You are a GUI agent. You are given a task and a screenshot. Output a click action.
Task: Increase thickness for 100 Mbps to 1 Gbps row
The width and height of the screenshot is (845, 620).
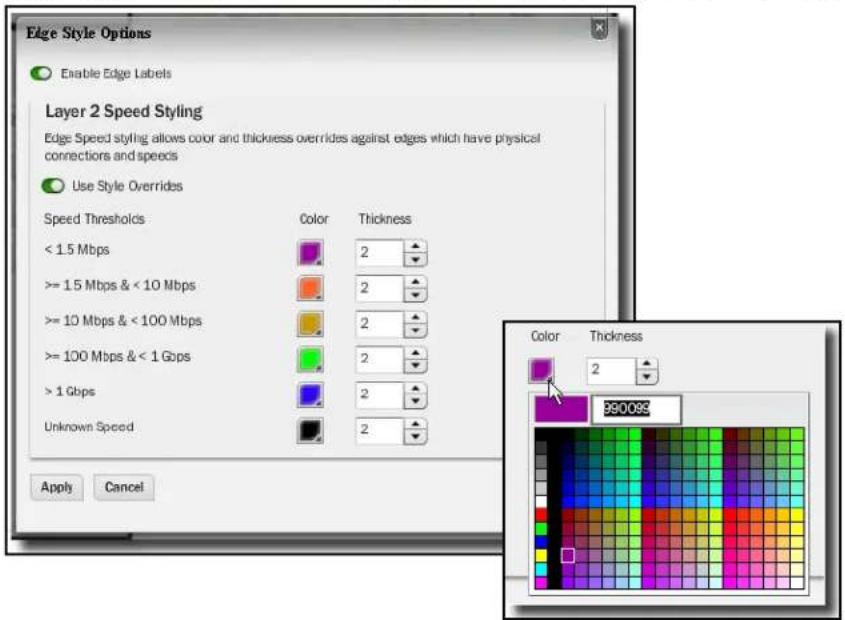click(415, 353)
